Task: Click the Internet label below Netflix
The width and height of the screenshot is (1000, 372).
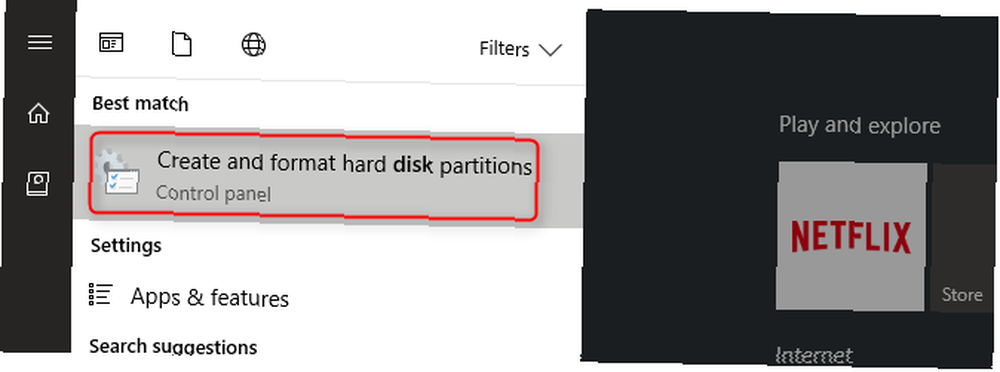Action: point(814,355)
